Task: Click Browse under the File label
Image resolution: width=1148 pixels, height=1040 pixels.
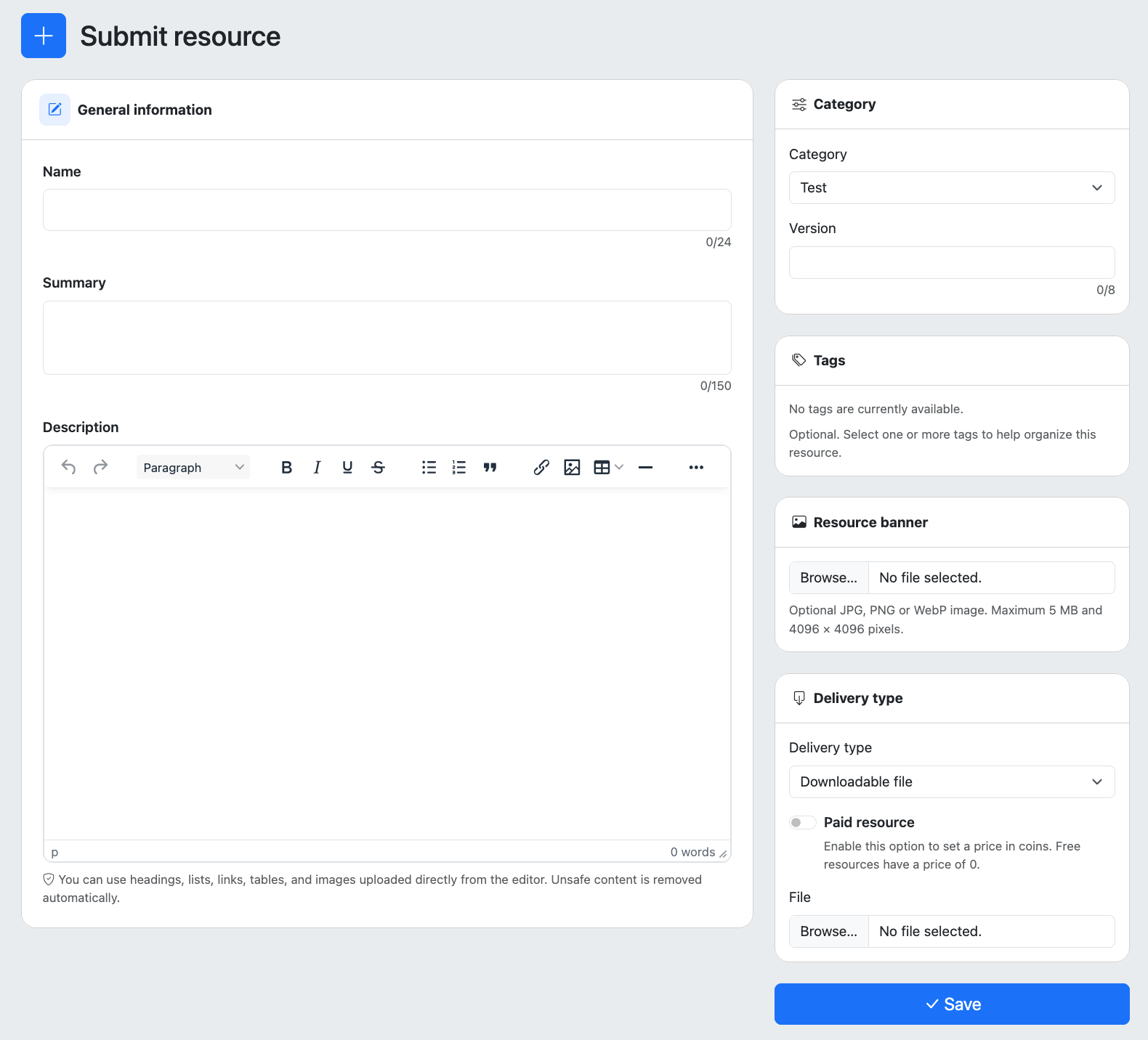Action: coord(829,932)
